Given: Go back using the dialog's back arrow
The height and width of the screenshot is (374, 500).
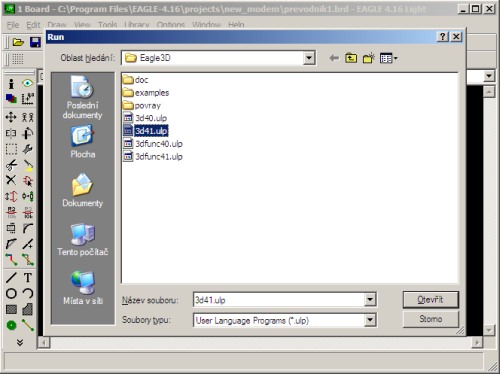Looking at the screenshot, I should click(334, 58).
